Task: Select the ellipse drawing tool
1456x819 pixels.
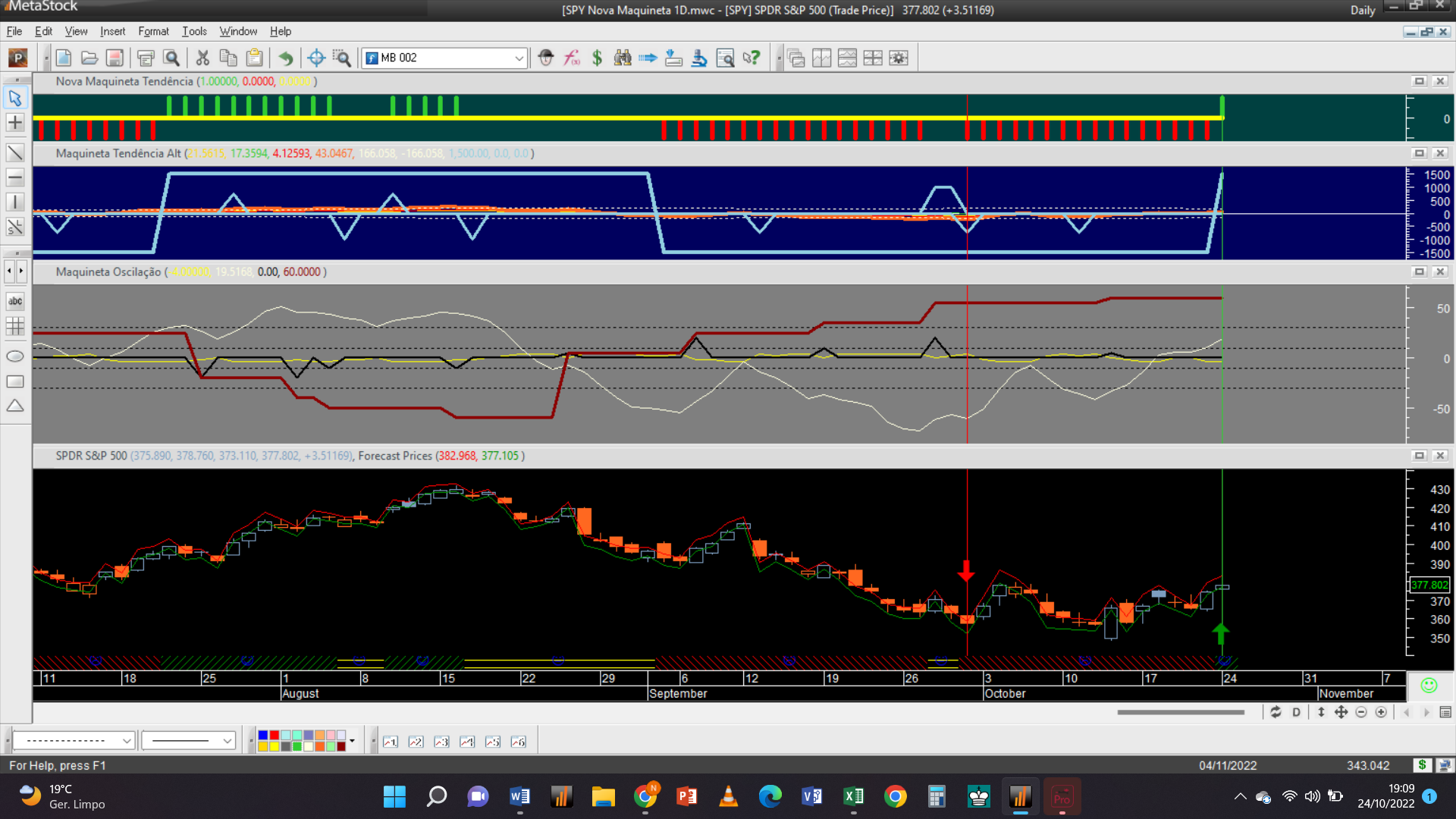Action: (15, 356)
